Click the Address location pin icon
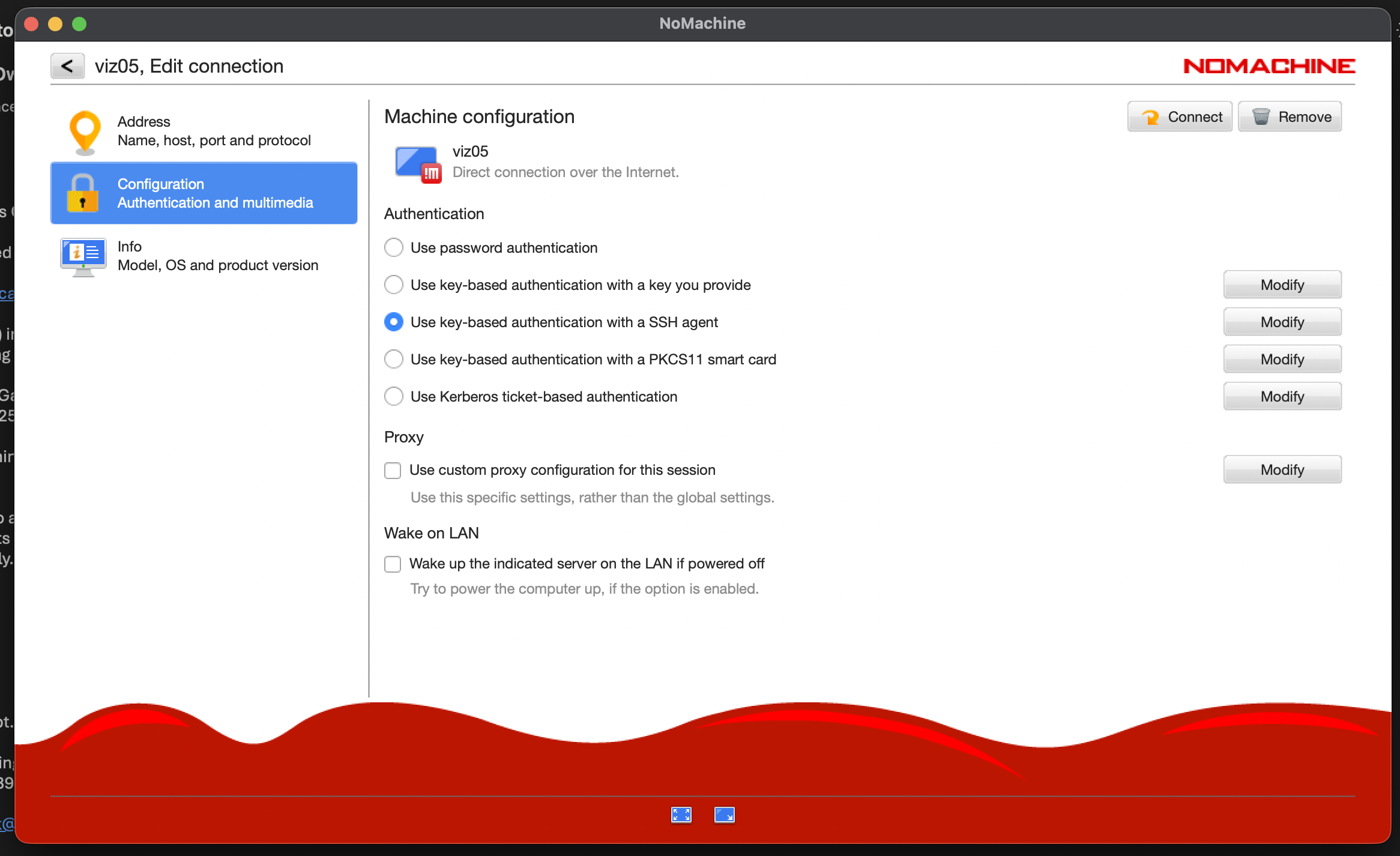The height and width of the screenshot is (856, 1400). [85, 132]
